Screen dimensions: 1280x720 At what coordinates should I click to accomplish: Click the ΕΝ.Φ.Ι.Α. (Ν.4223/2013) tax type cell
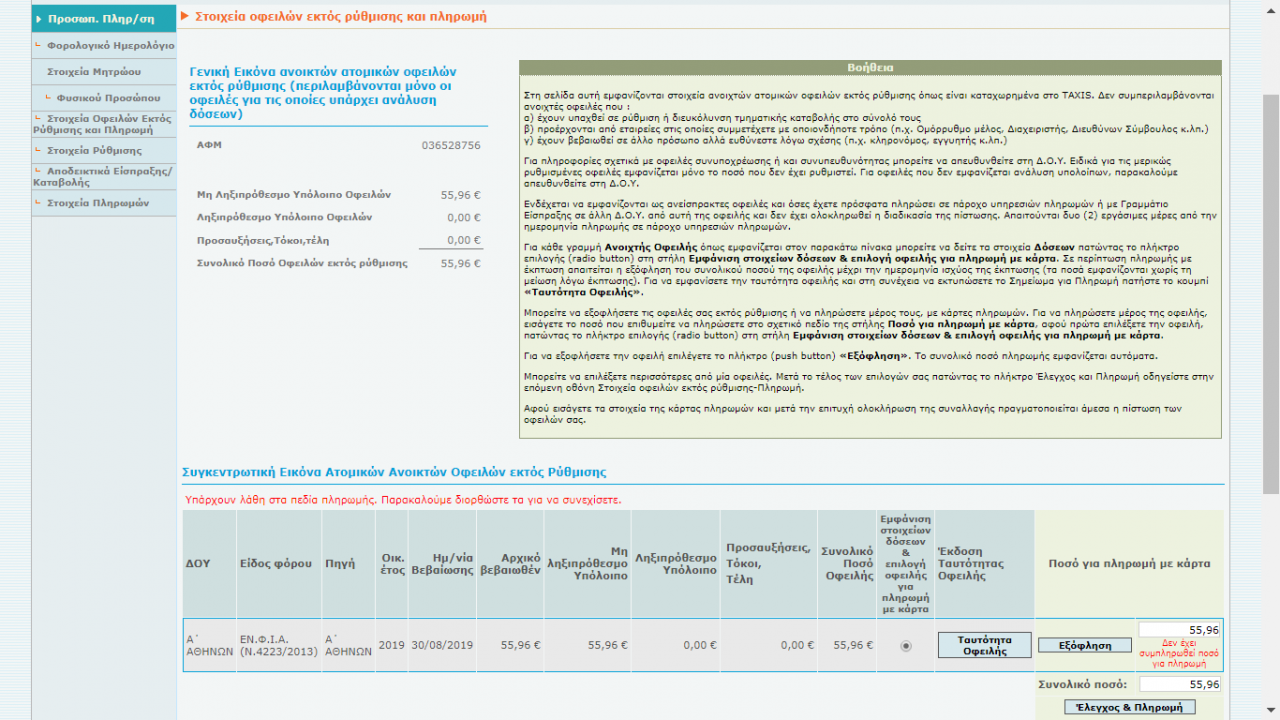278,645
